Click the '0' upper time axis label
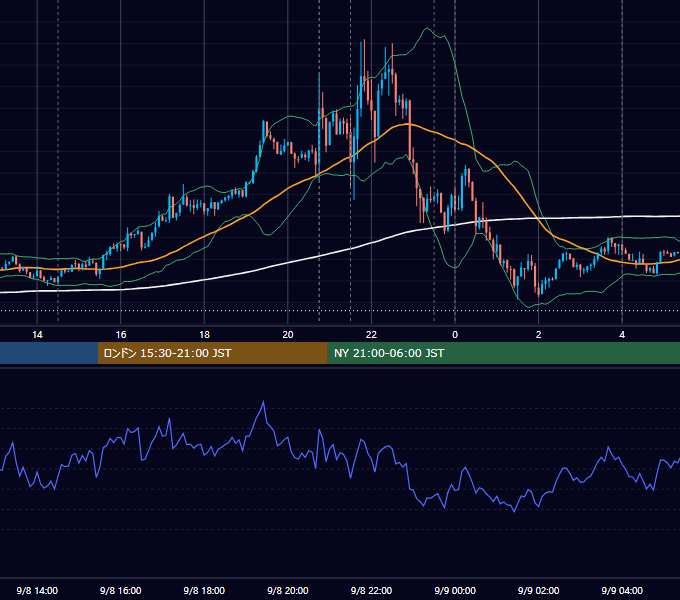This screenshot has height=600, width=680. click(x=455, y=335)
